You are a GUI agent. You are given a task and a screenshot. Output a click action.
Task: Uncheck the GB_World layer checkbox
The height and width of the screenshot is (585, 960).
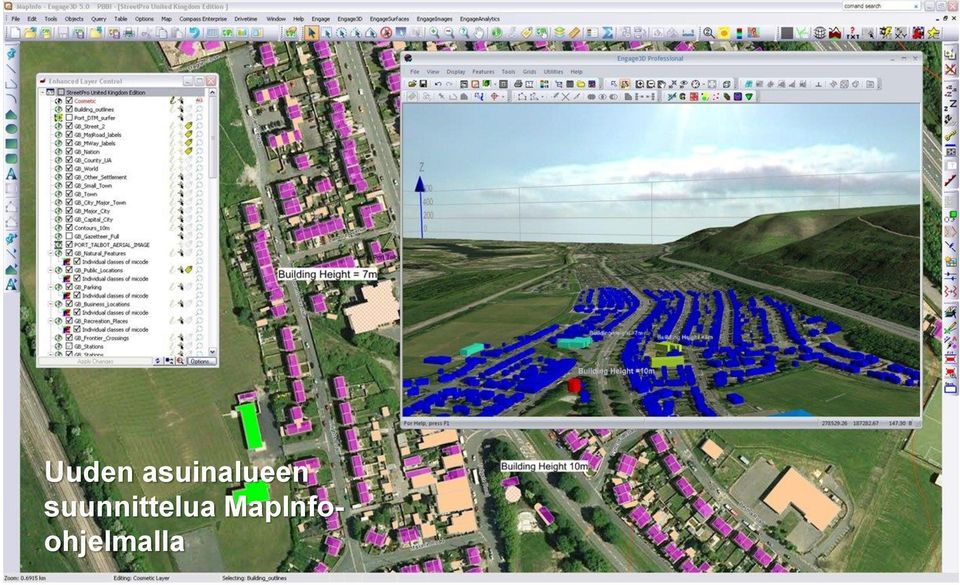69,168
